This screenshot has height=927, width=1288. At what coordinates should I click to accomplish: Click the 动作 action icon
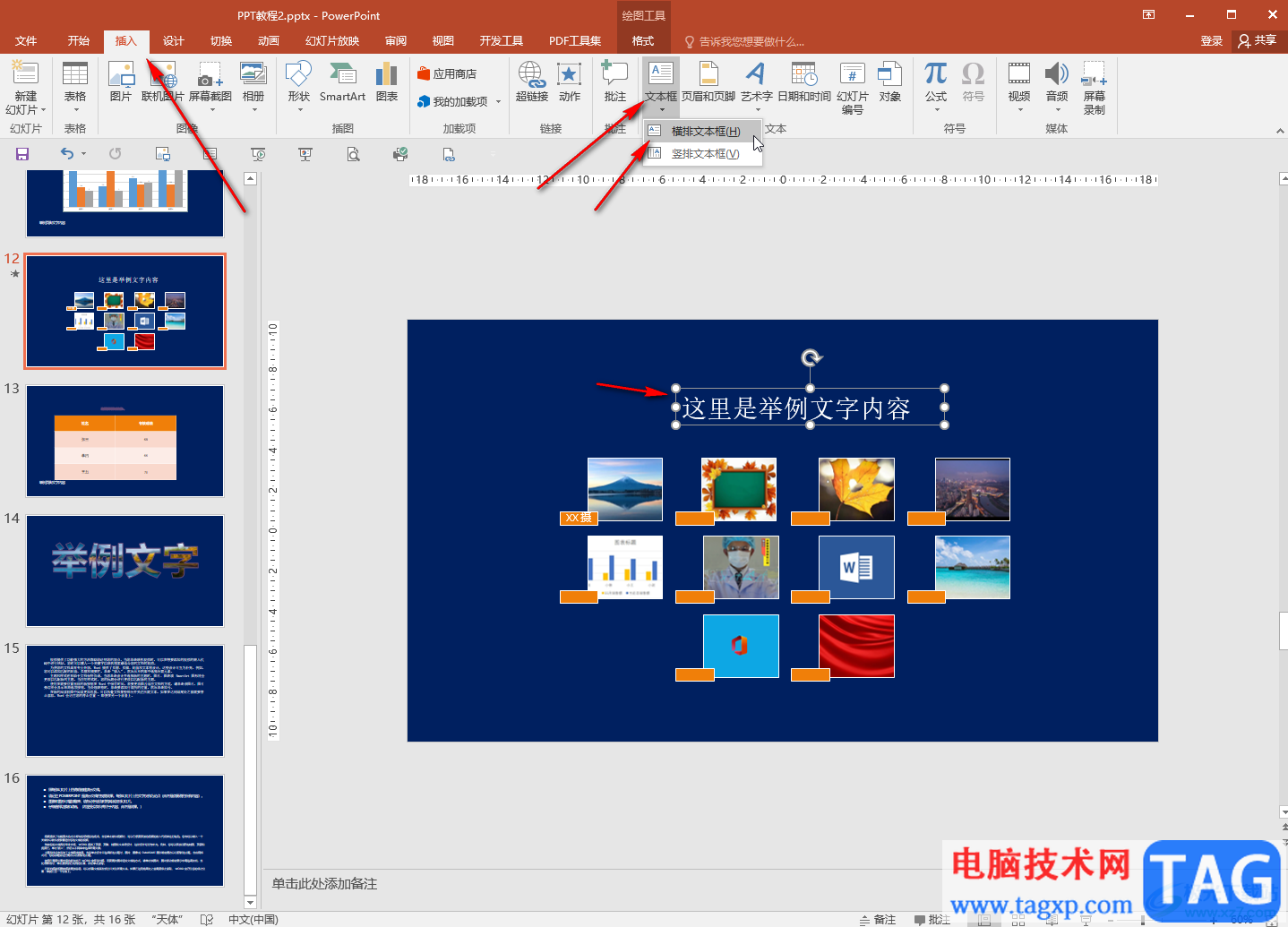570,82
